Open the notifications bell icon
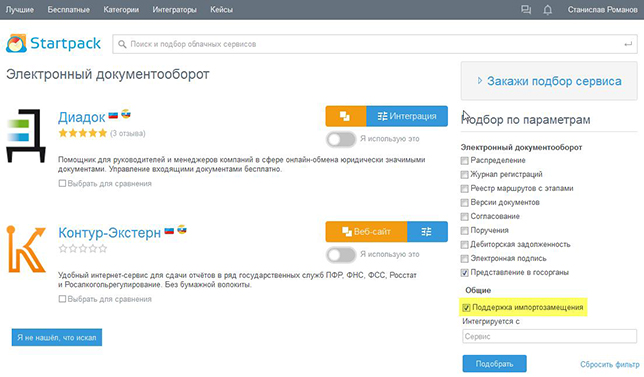The width and height of the screenshot is (644, 377). click(547, 10)
